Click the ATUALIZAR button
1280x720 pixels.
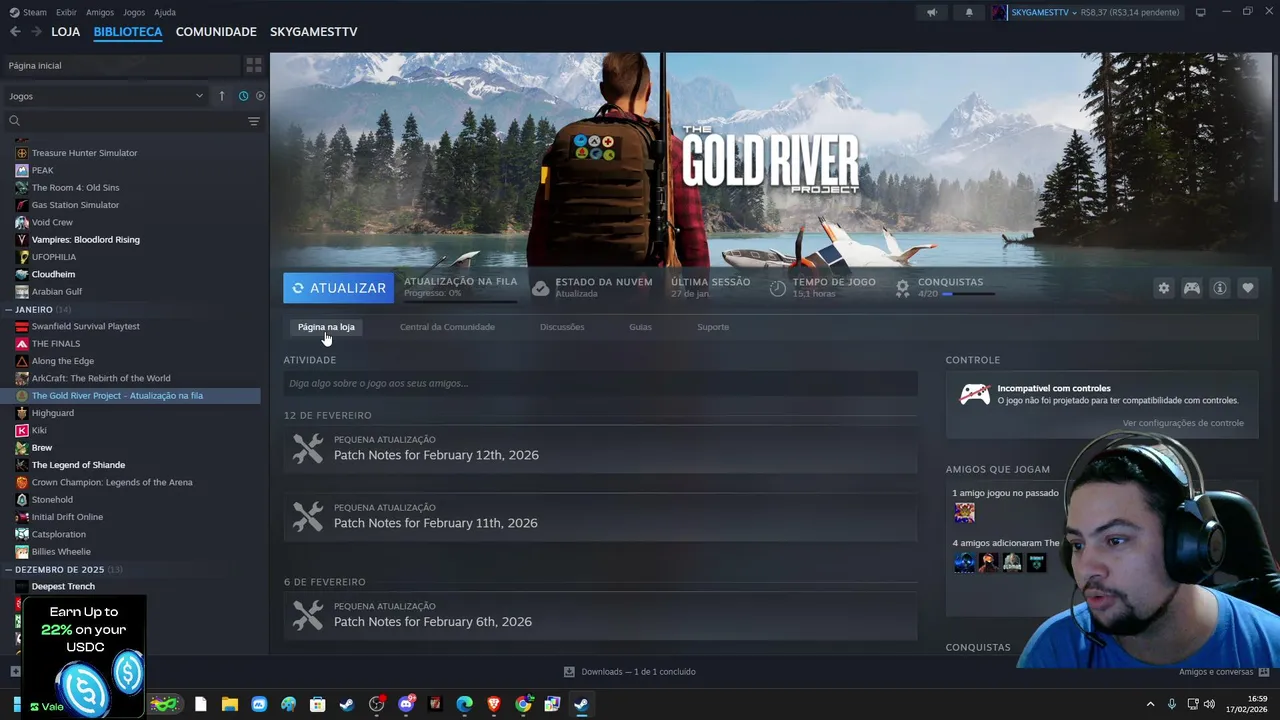point(338,288)
